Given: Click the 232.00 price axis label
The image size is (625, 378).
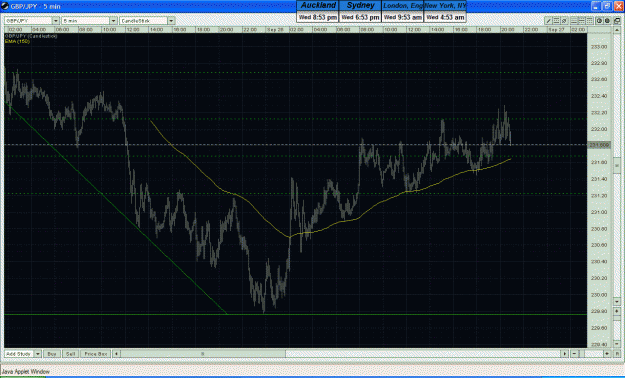Looking at the screenshot, I should click(599, 129).
